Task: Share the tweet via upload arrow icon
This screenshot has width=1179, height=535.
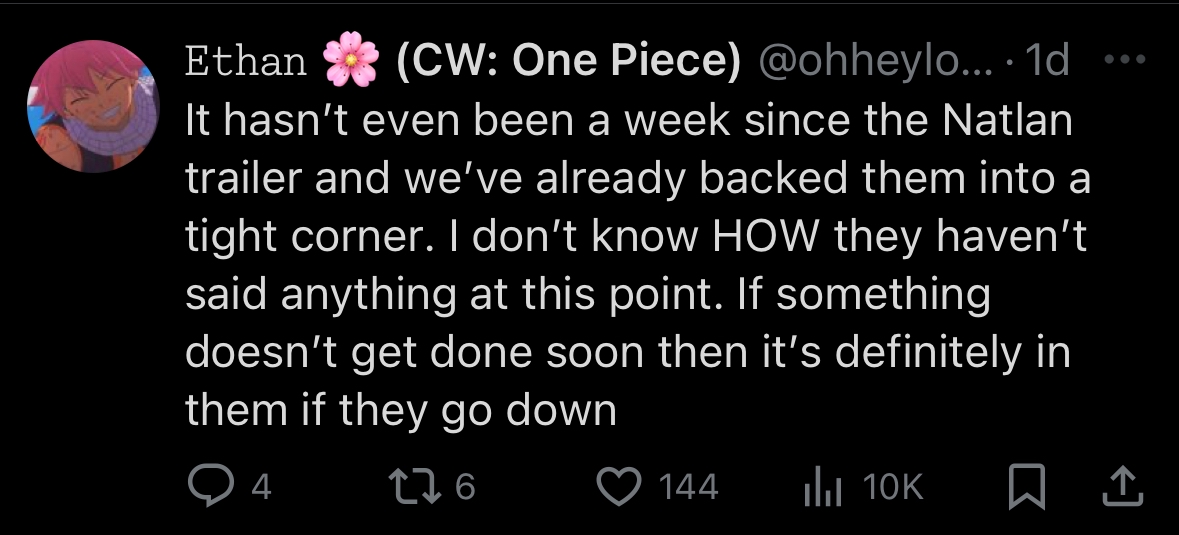Action: 1120,486
